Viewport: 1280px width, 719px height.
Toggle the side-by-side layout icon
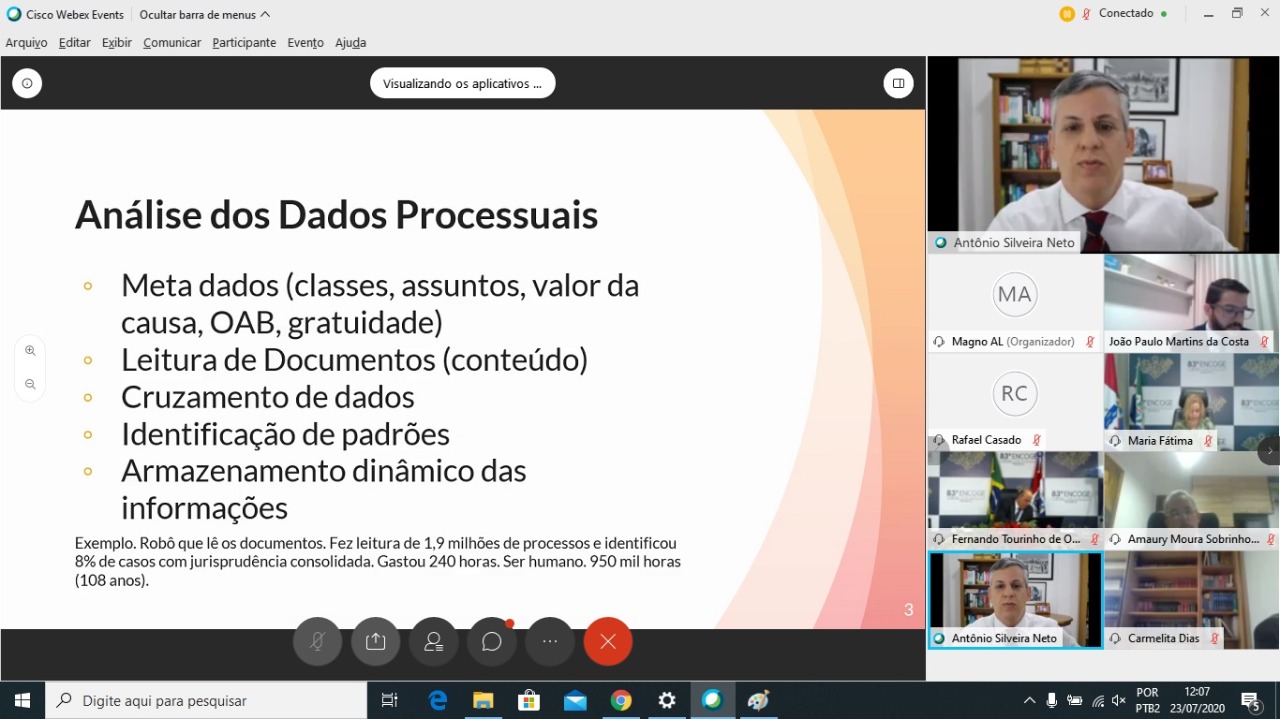[x=898, y=84]
